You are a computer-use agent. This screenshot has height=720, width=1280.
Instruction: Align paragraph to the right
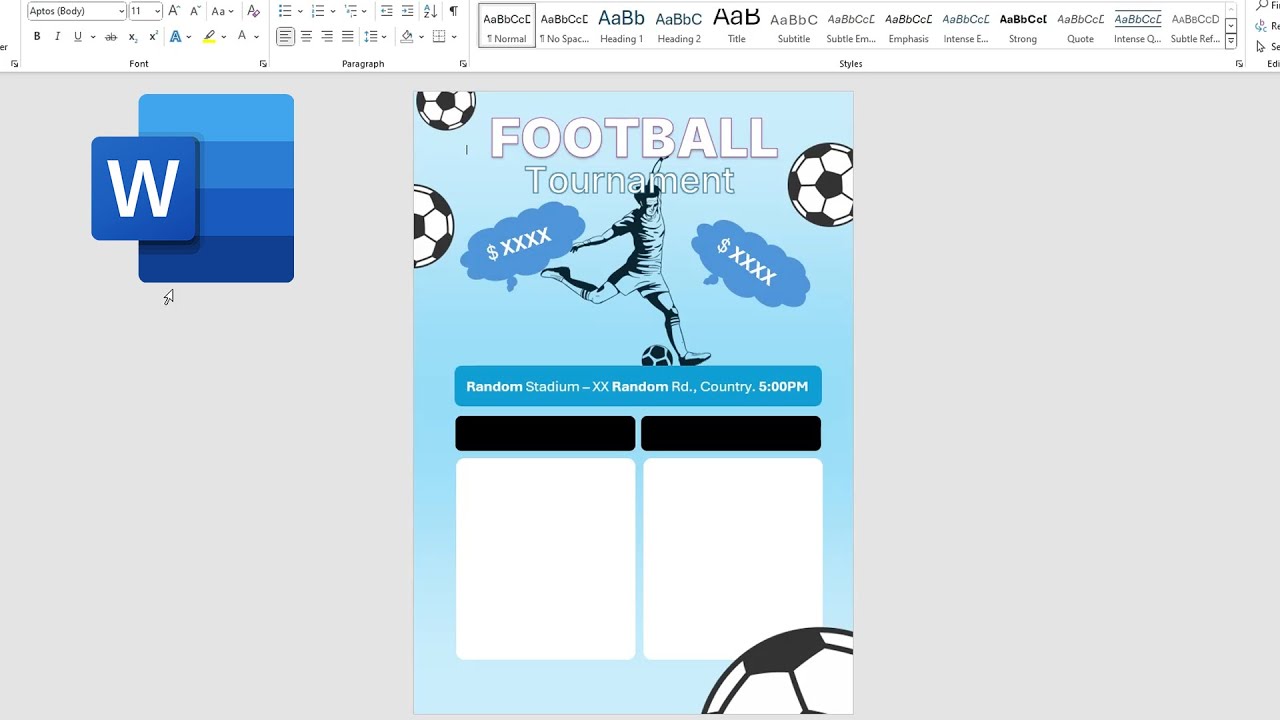[x=327, y=37]
